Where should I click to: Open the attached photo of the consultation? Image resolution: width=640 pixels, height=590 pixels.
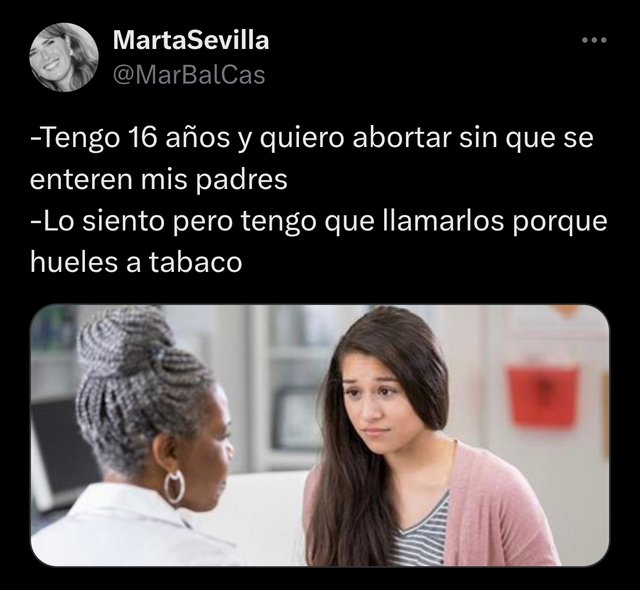pos(320,435)
